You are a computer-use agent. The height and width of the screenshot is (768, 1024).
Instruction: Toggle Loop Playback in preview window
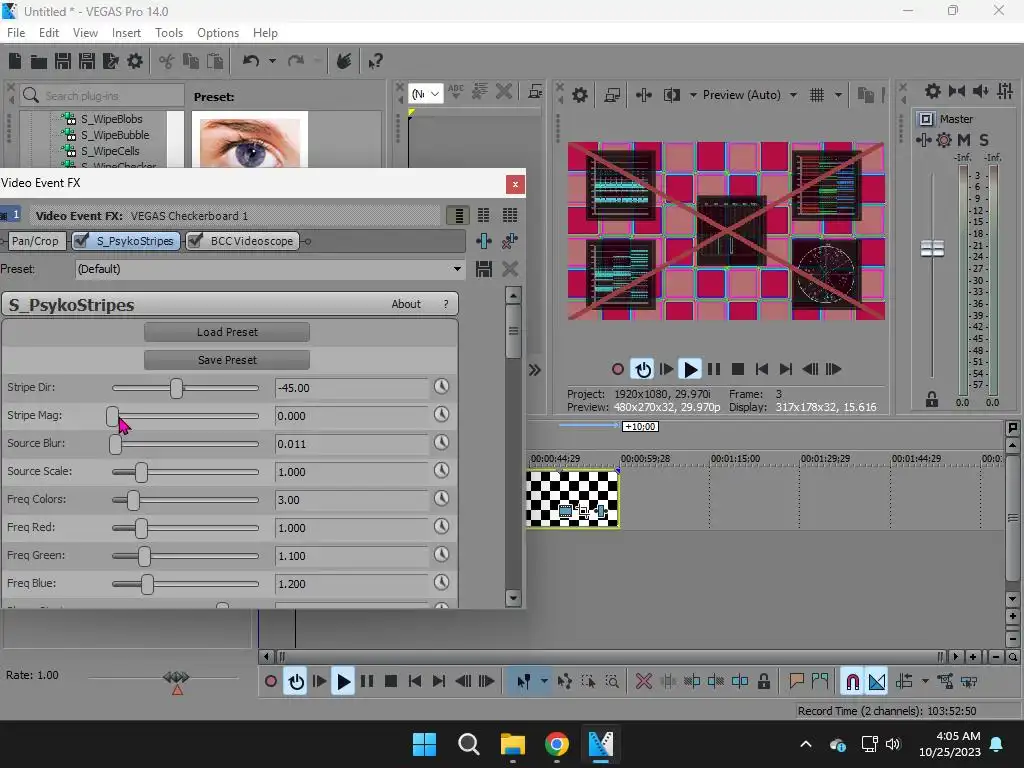click(x=643, y=370)
